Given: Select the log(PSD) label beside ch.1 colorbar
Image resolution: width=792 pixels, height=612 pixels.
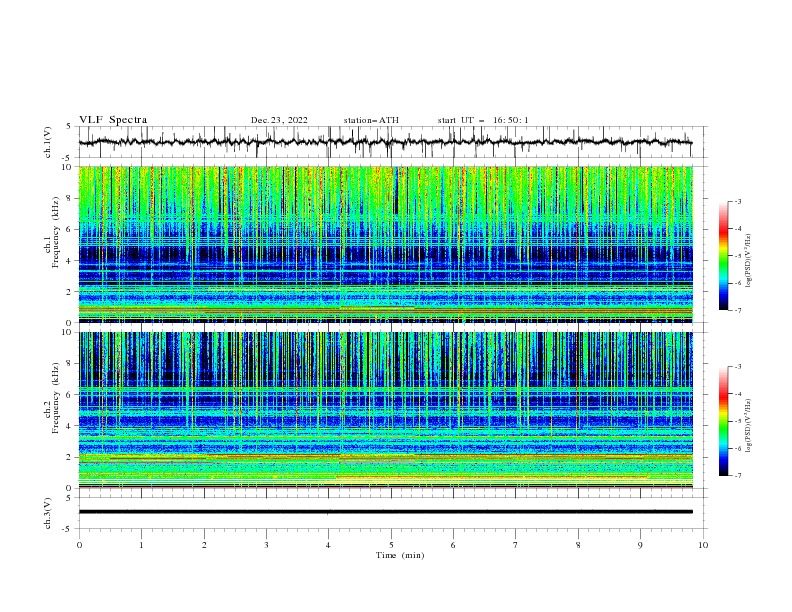Looking at the screenshot, I should tap(748, 260).
